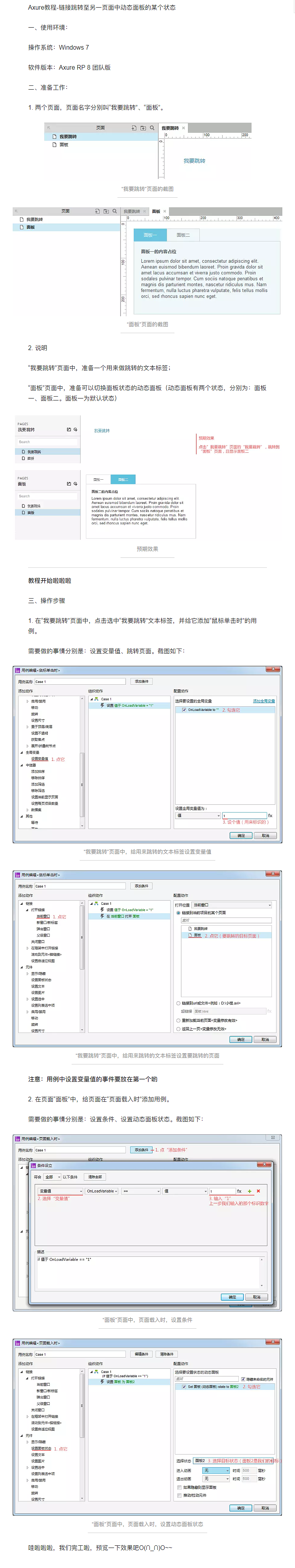The image size is (295, 1568).
Task: Open 退出动画 无 dropdown
Action: [216, 1478]
